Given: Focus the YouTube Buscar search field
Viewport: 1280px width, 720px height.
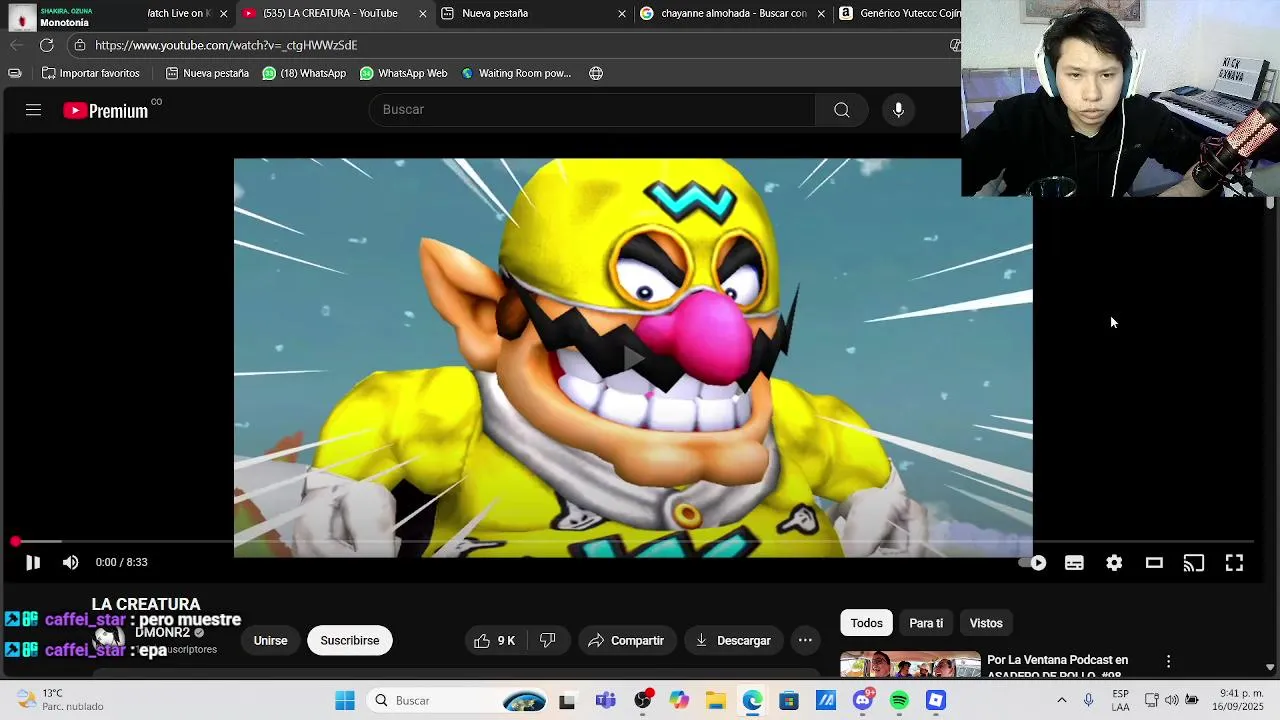Looking at the screenshot, I should [592, 110].
